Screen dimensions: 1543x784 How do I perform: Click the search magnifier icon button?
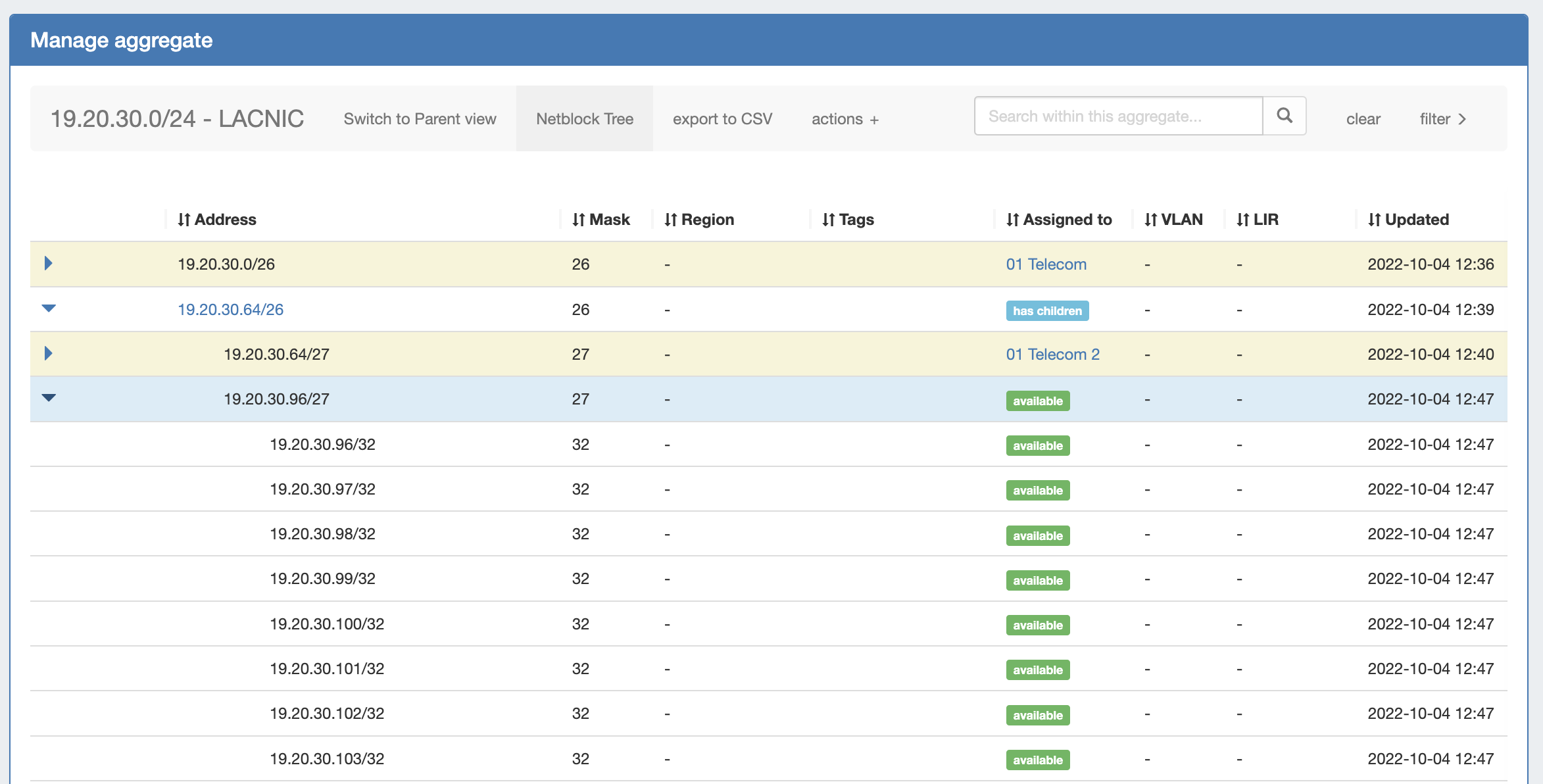1284,116
